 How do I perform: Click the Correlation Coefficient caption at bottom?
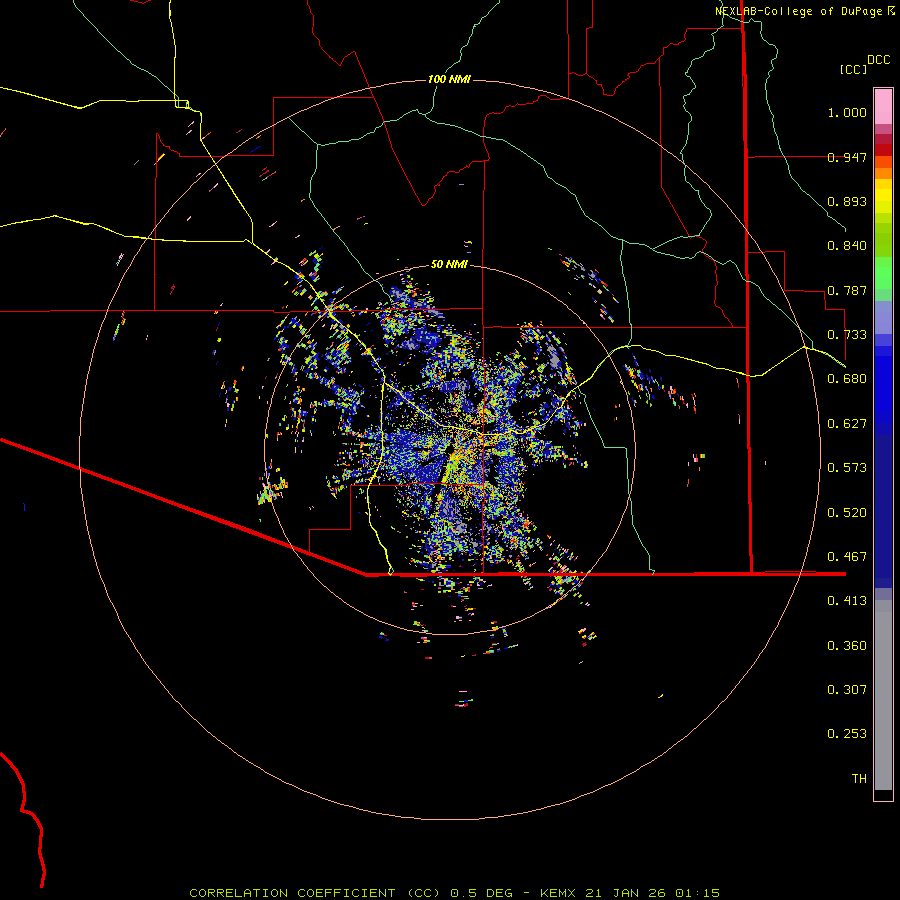tap(454, 893)
